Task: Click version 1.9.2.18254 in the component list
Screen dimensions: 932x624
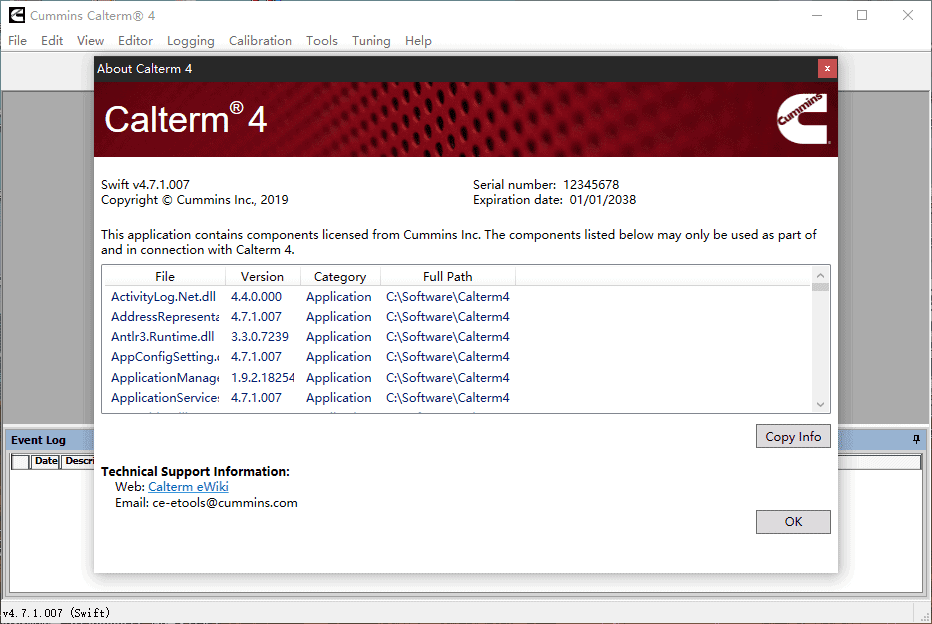Action: pos(262,377)
